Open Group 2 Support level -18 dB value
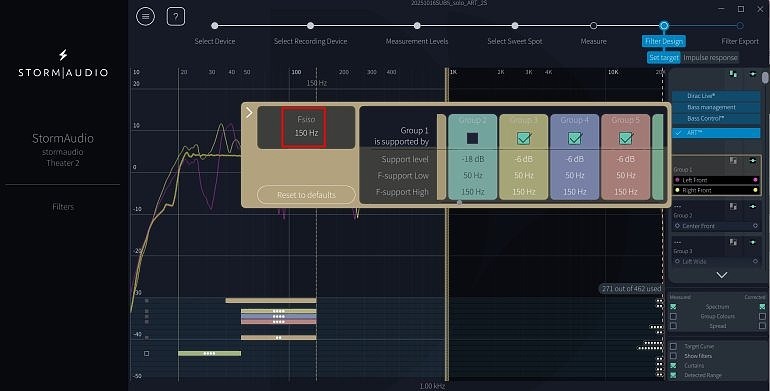The width and height of the screenshot is (770, 391). pos(473,159)
